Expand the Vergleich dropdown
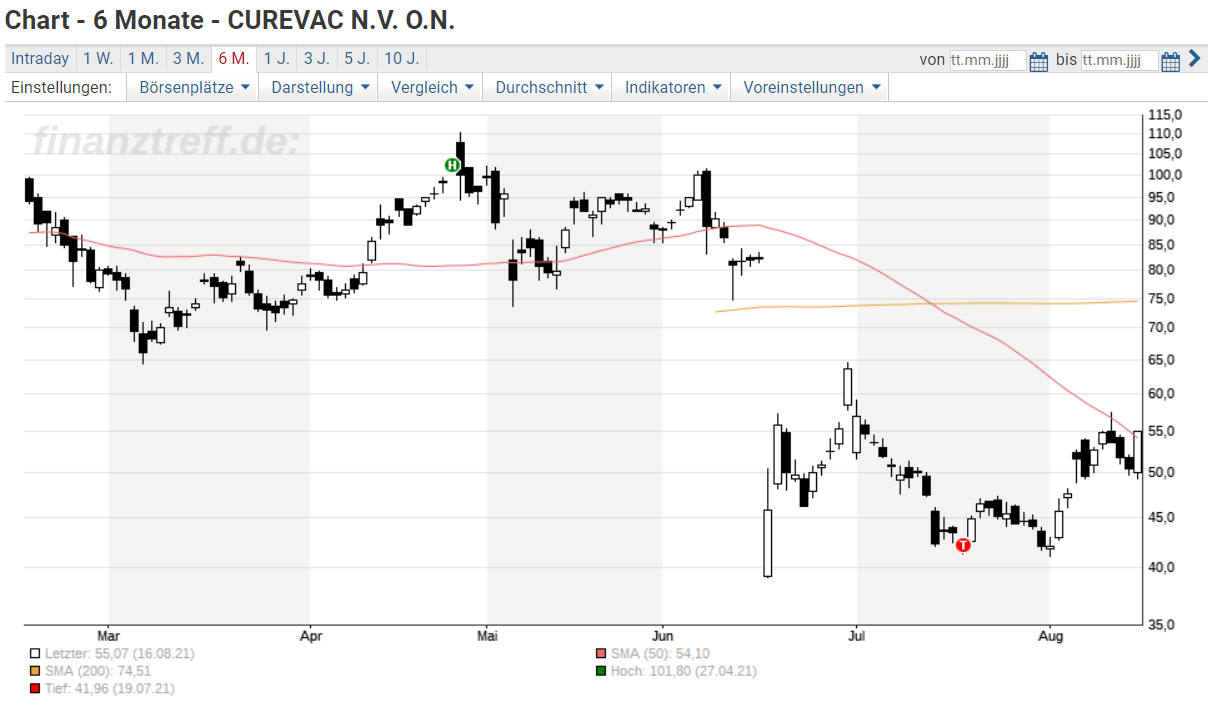Image resolution: width=1208 pixels, height=703 pixels. coord(432,87)
